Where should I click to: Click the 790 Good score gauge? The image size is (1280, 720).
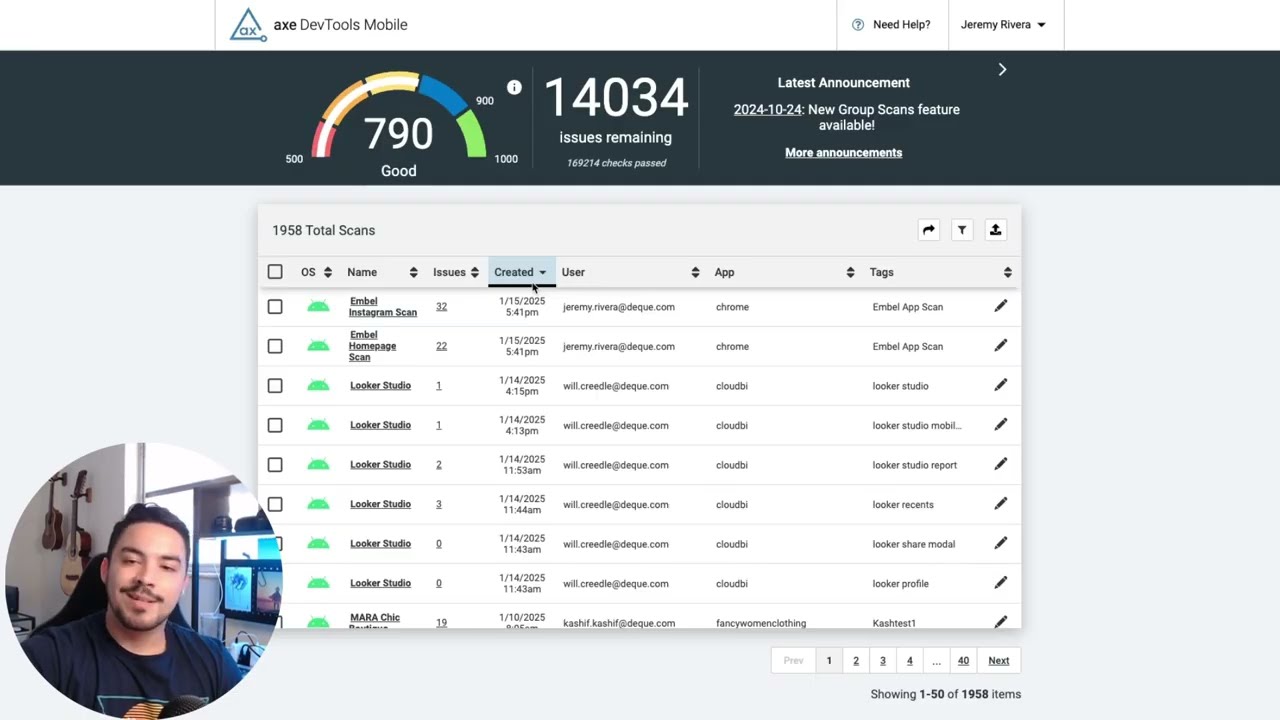(x=399, y=125)
